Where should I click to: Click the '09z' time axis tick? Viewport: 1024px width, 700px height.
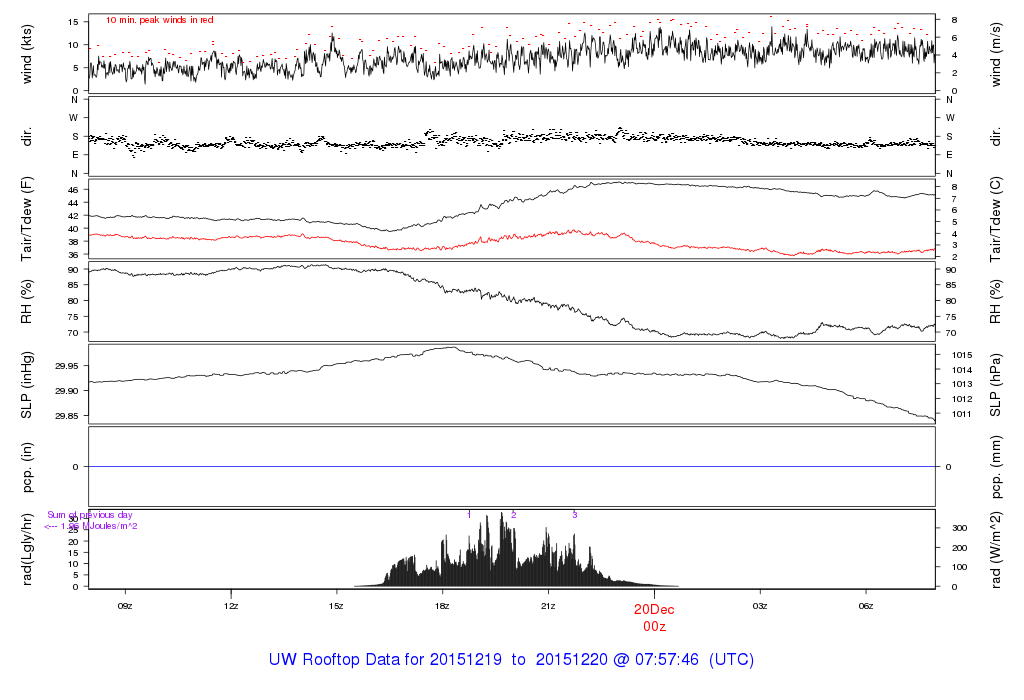pyautogui.click(x=125, y=606)
